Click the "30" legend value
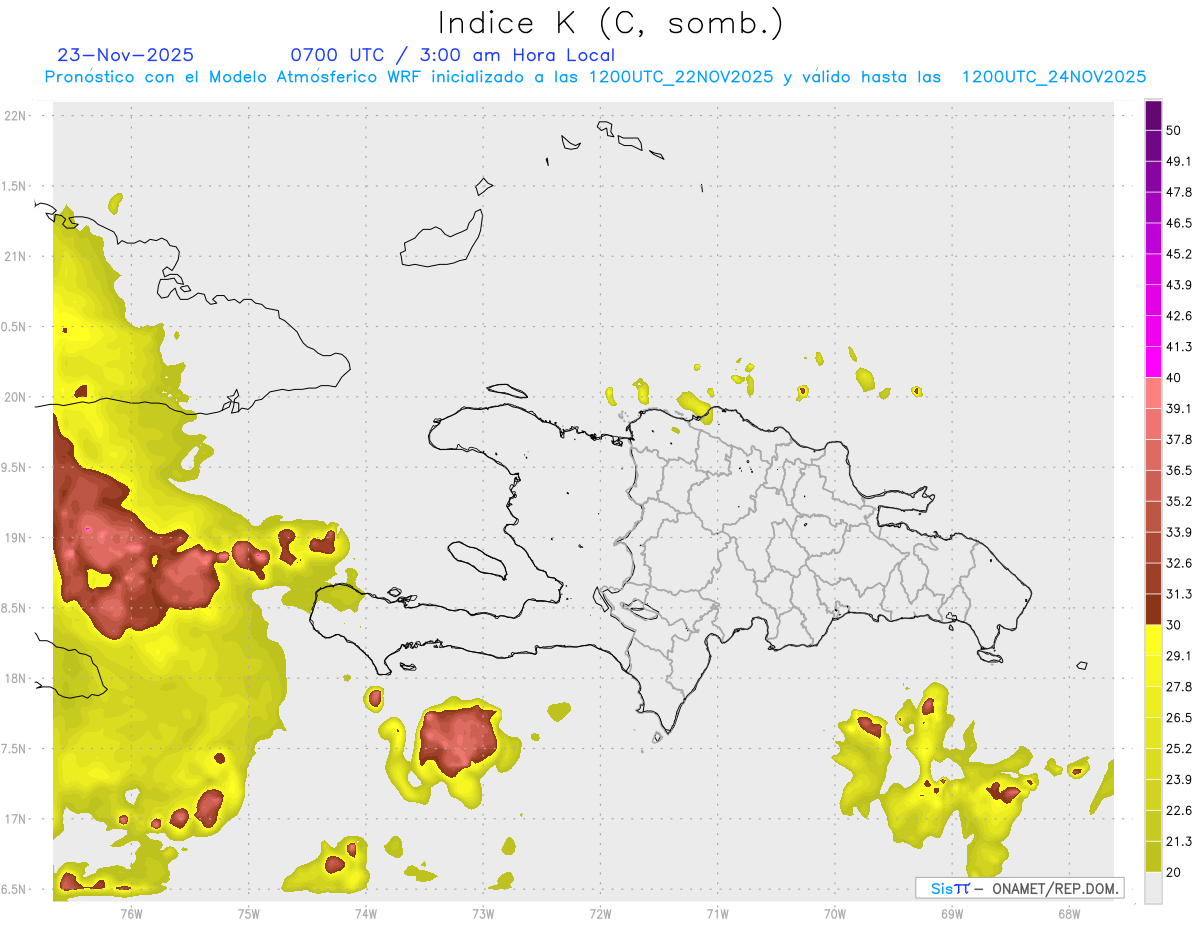1200x927 pixels. click(1174, 625)
